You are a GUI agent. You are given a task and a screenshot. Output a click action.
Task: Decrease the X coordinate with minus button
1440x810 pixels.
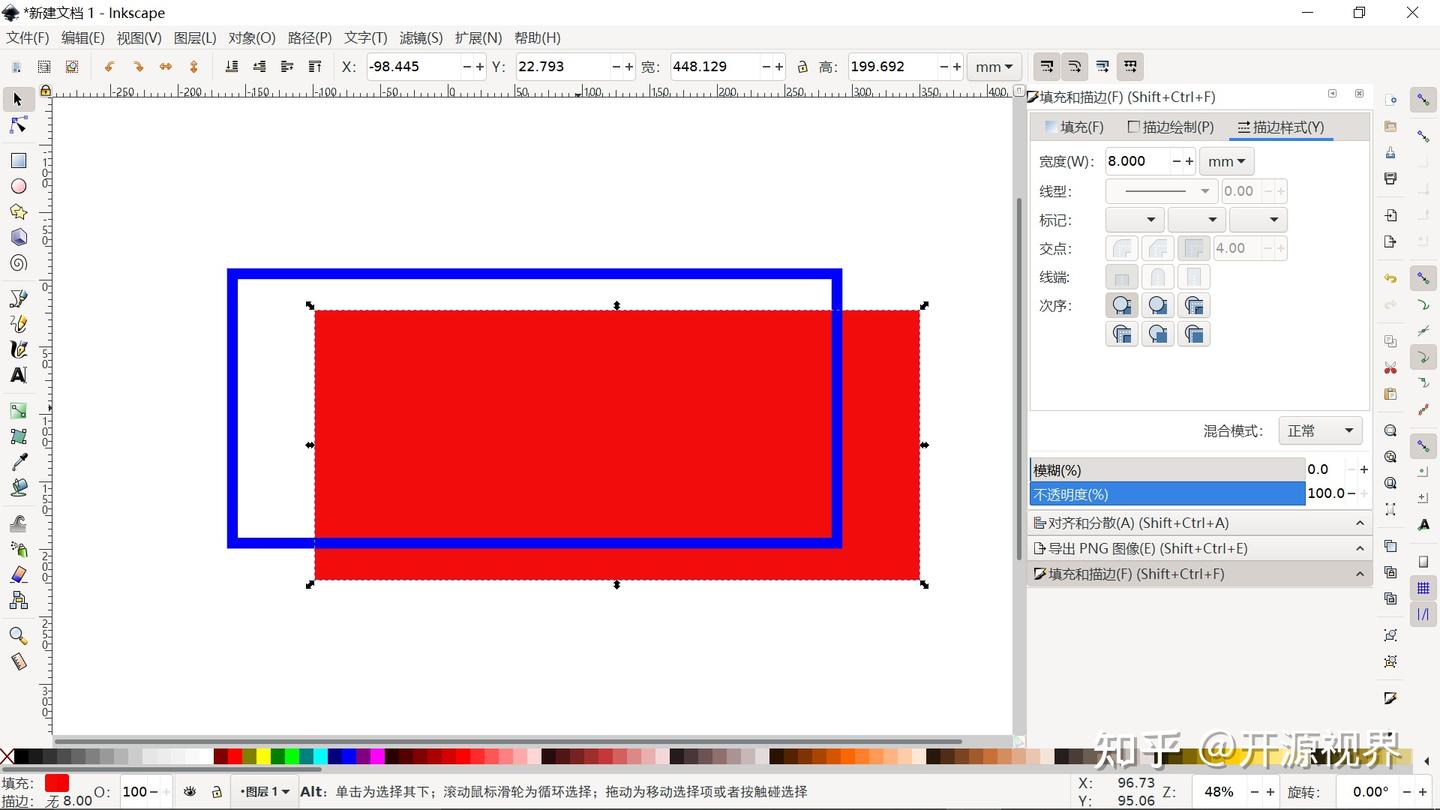[x=466, y=67]
